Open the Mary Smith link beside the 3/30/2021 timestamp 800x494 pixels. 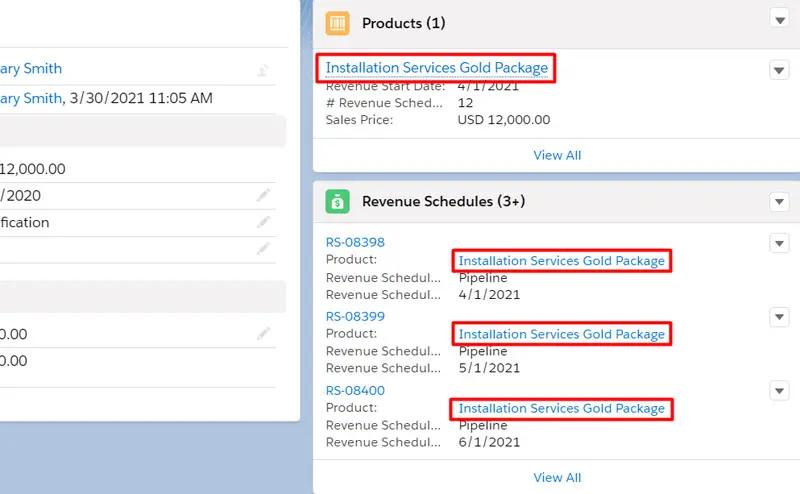pos(31,98)
